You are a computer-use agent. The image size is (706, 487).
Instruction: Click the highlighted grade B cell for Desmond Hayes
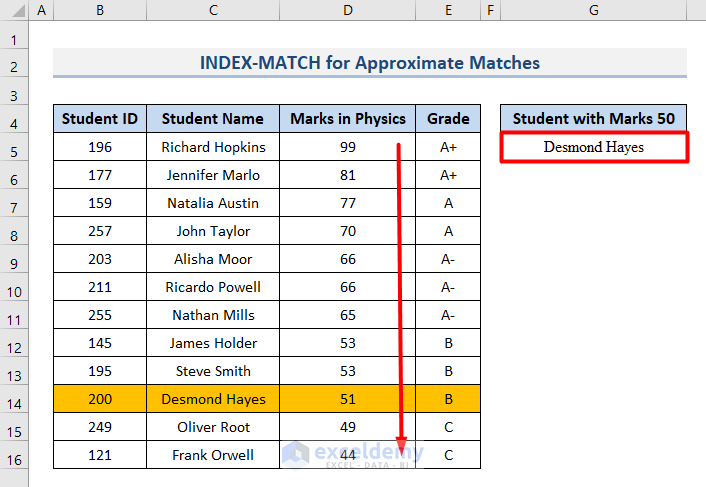tap(448, 399)
